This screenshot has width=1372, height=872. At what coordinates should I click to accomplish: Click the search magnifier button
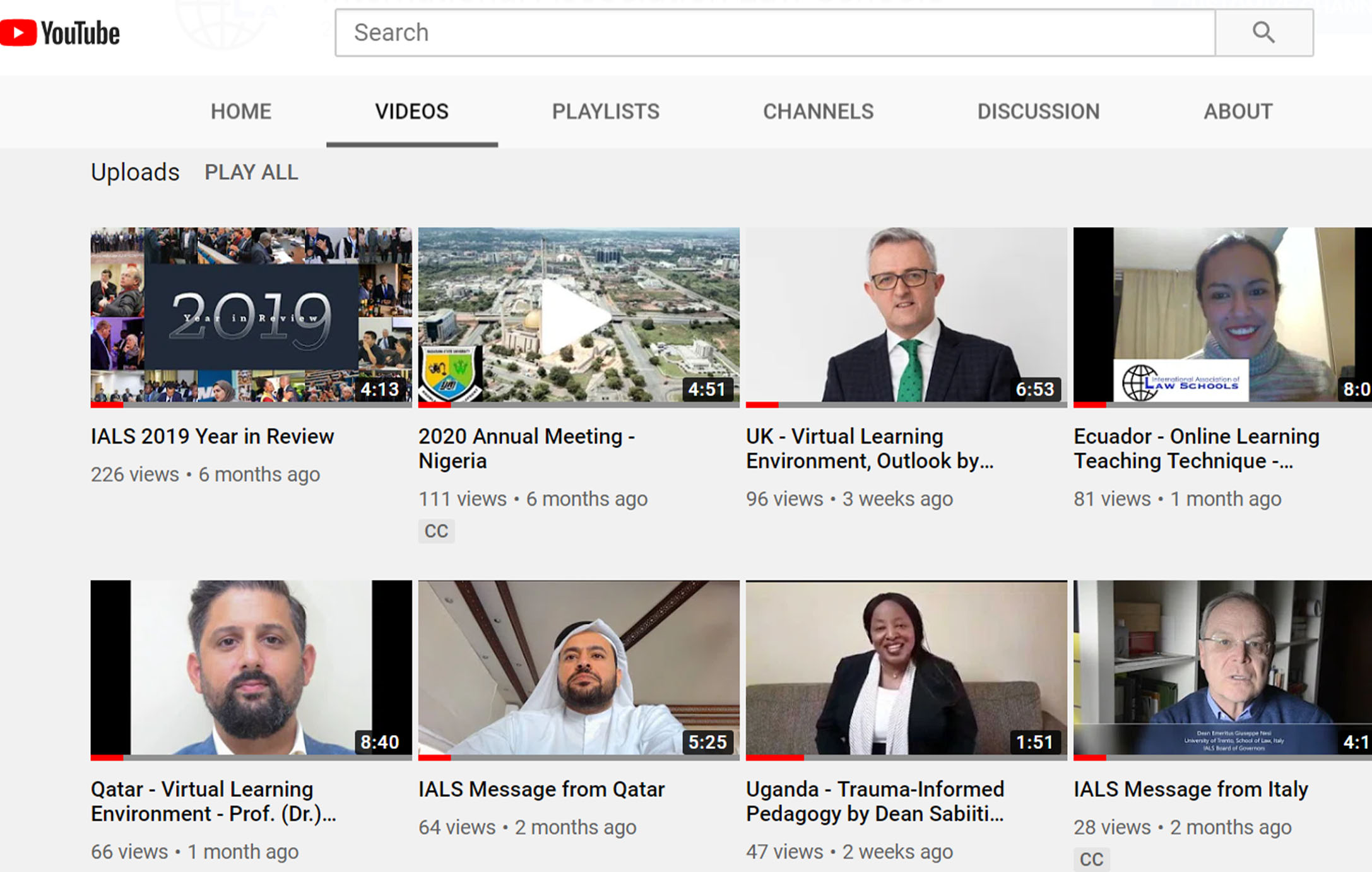(x=1264, y=32)
